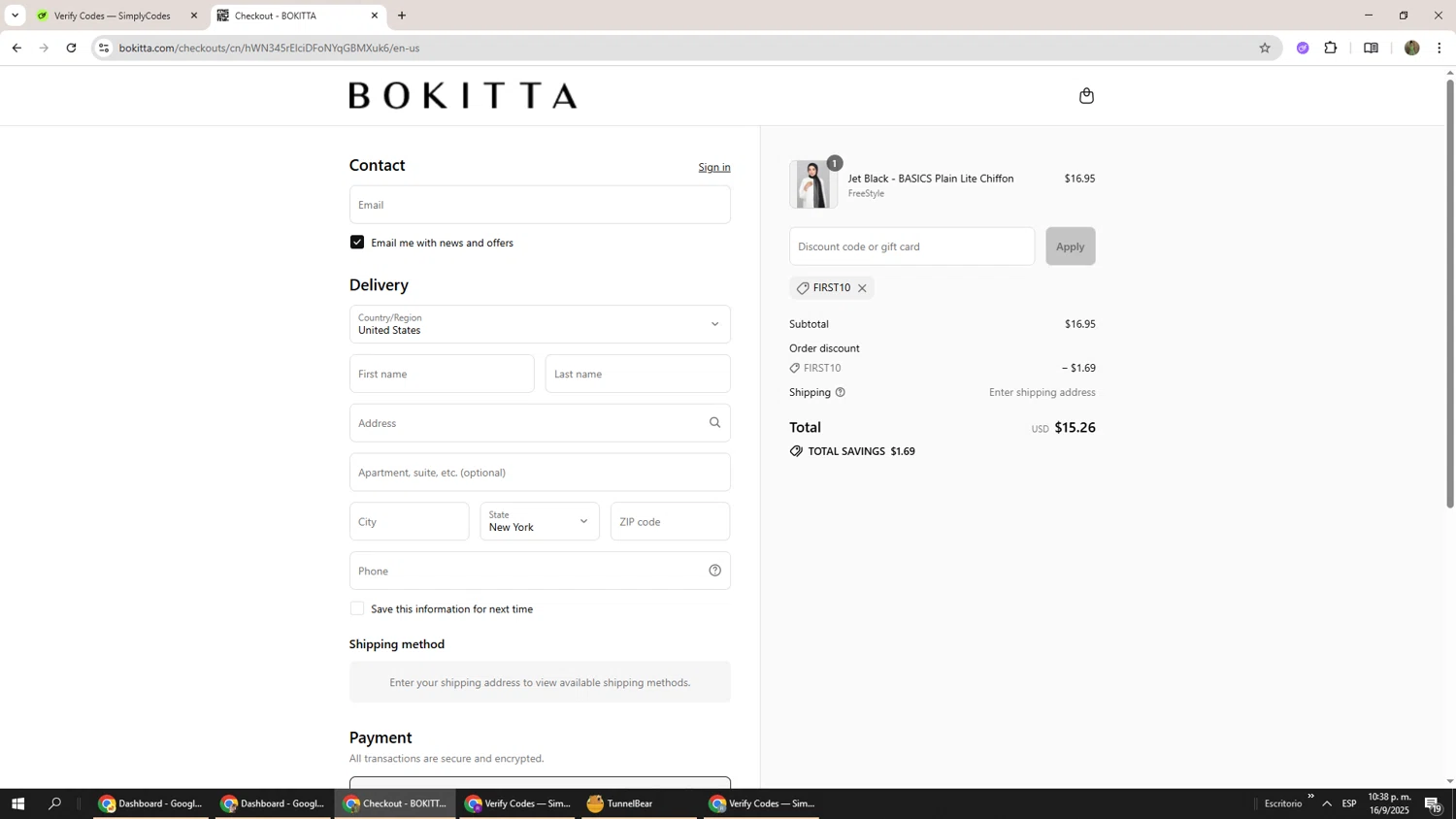
Task: Open the State dropdown
Action: pyautogui.click(x=540, y=521)
